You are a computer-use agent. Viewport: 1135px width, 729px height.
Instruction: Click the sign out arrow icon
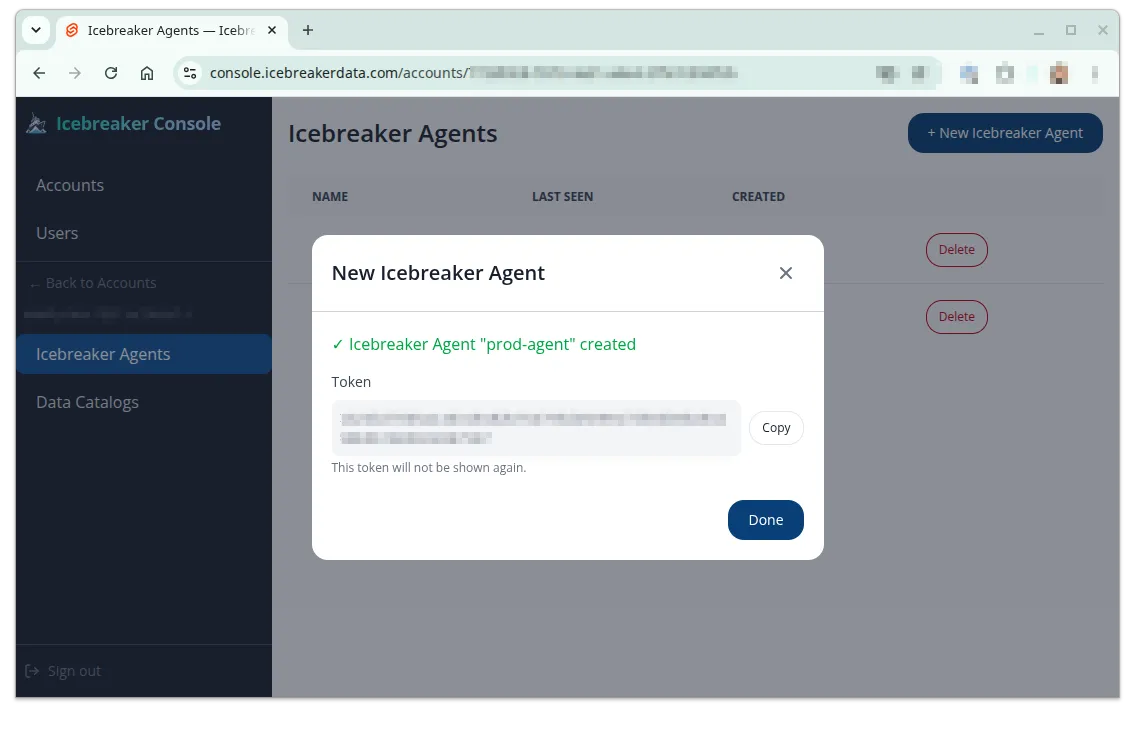point(32,671)
